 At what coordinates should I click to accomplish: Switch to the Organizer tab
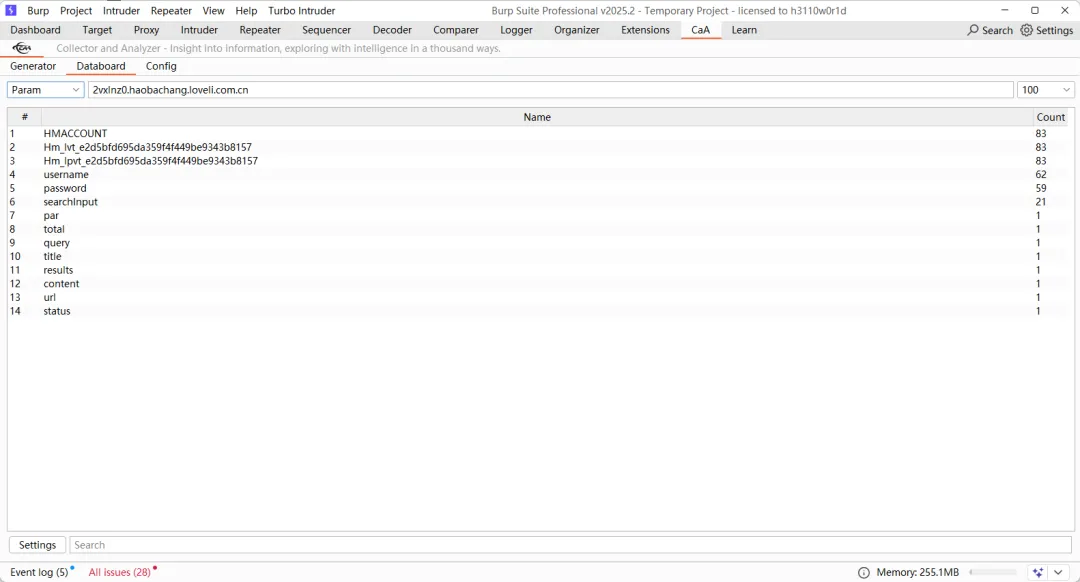point(577,30)
